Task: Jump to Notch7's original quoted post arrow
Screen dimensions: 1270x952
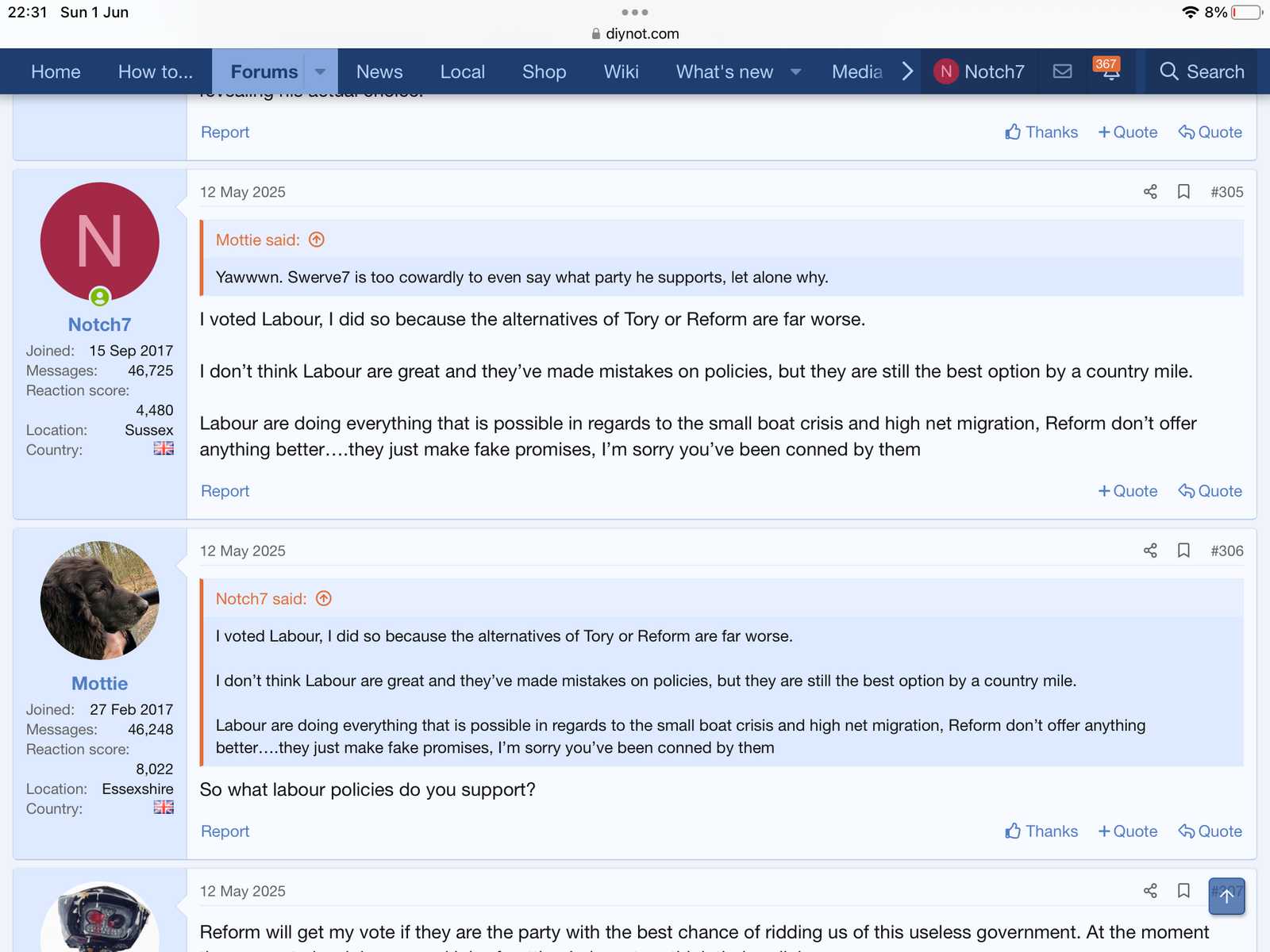Action: click(324, 599)
